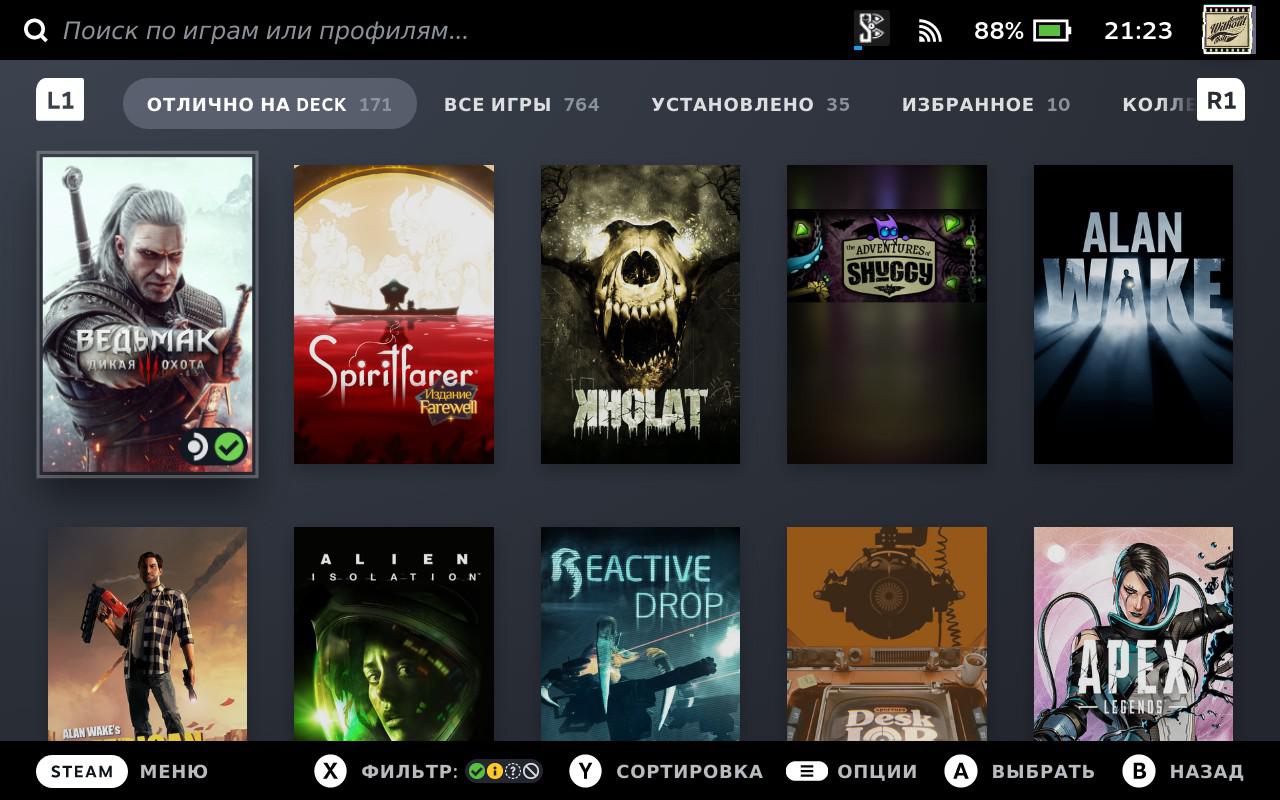The height and width of the screenshot is (800, 1280).
Task: Click the L1 shoulder button icon
Action: 60,100
